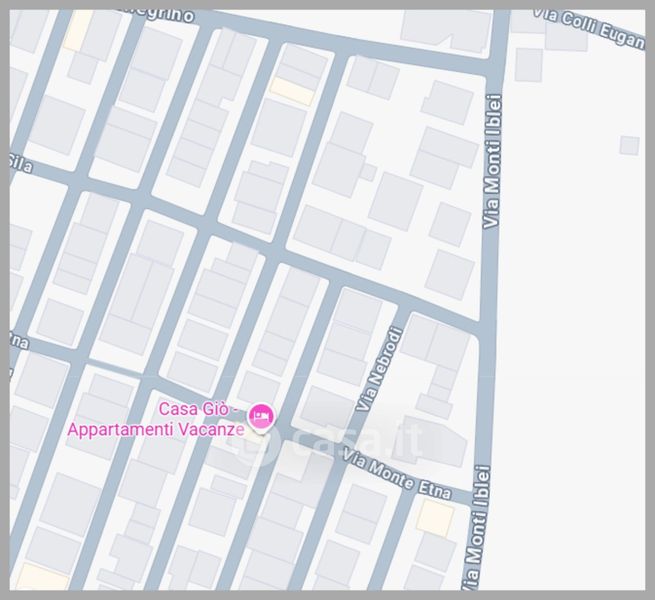655x600 pixels.
Task: Click the Via Monte Etna street label
Action: 397,475
